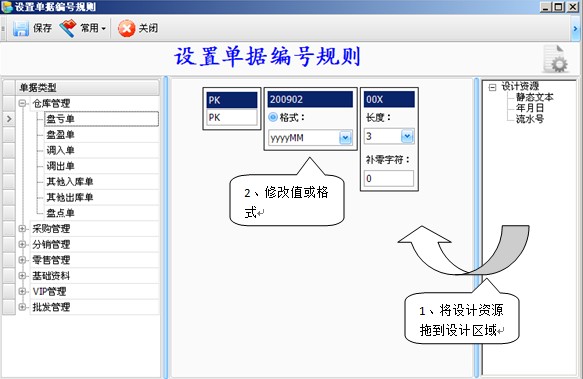The image size is (583, 379).
Task: Open the yyyyMM format dropdown
Action: click(x=345, y=138)
